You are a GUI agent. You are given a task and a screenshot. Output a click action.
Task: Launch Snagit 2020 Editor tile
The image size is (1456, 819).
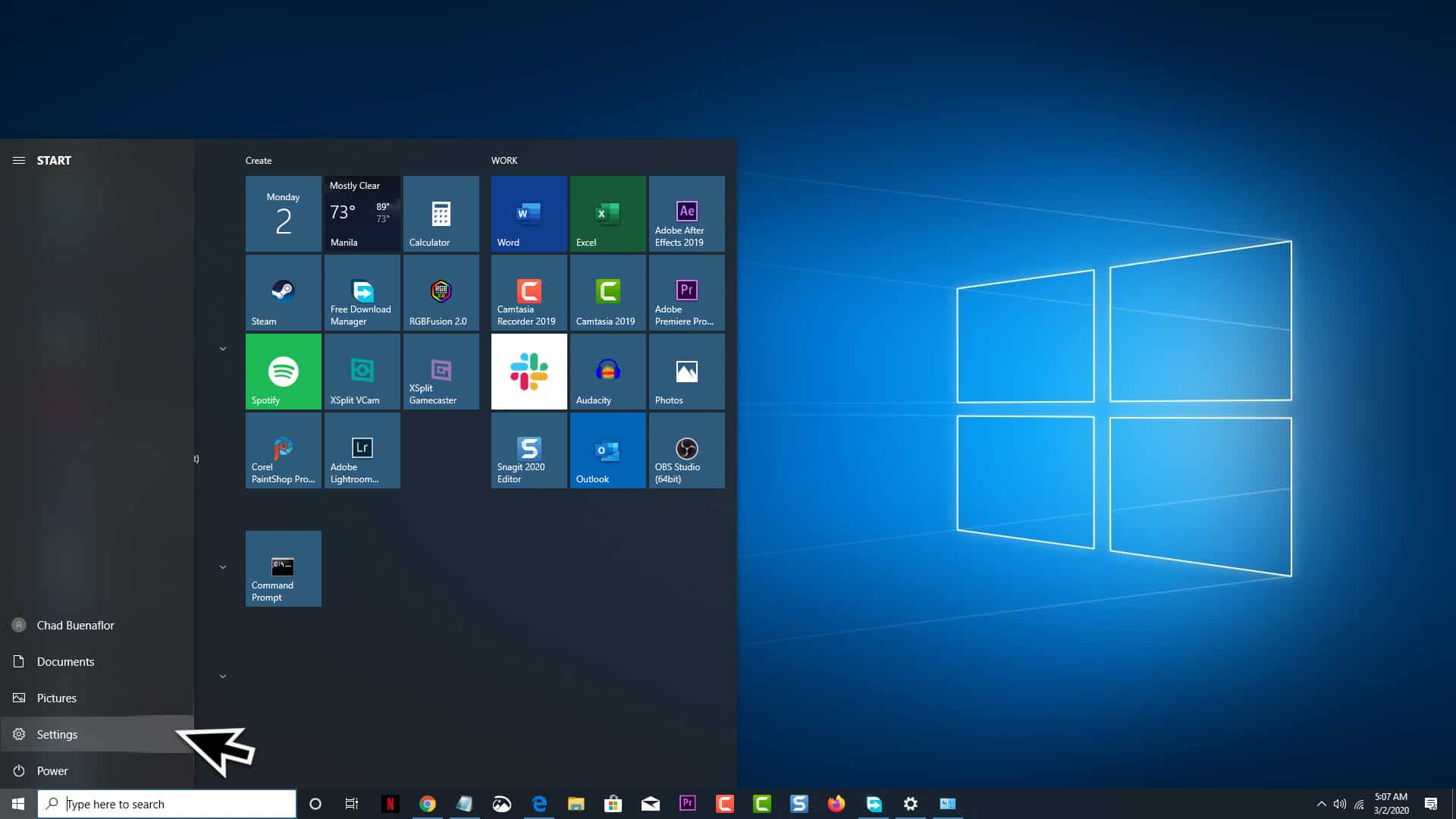click(x=529, y=450)
